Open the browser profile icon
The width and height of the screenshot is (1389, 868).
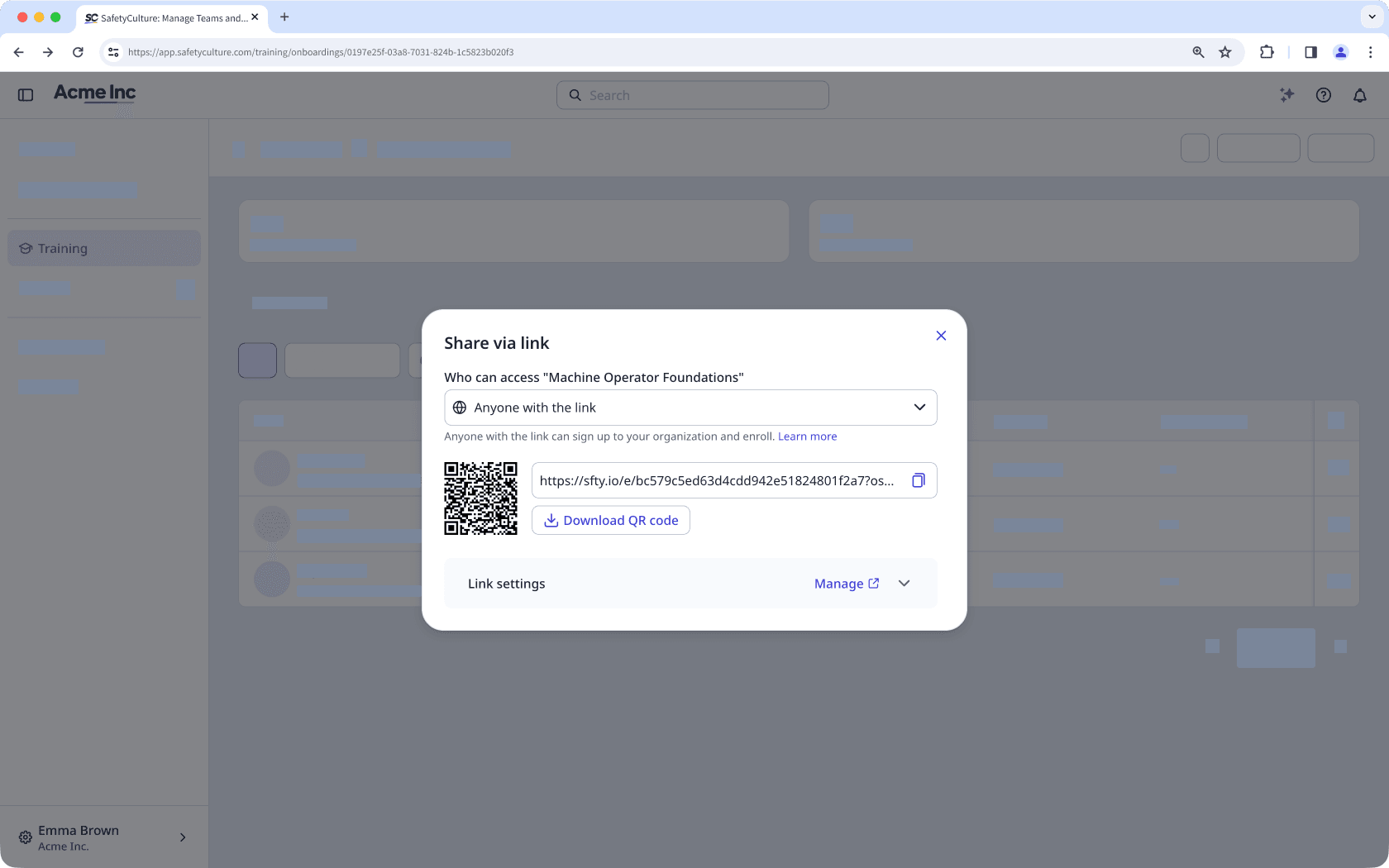pyautogui.click(x=1341, y=51)
